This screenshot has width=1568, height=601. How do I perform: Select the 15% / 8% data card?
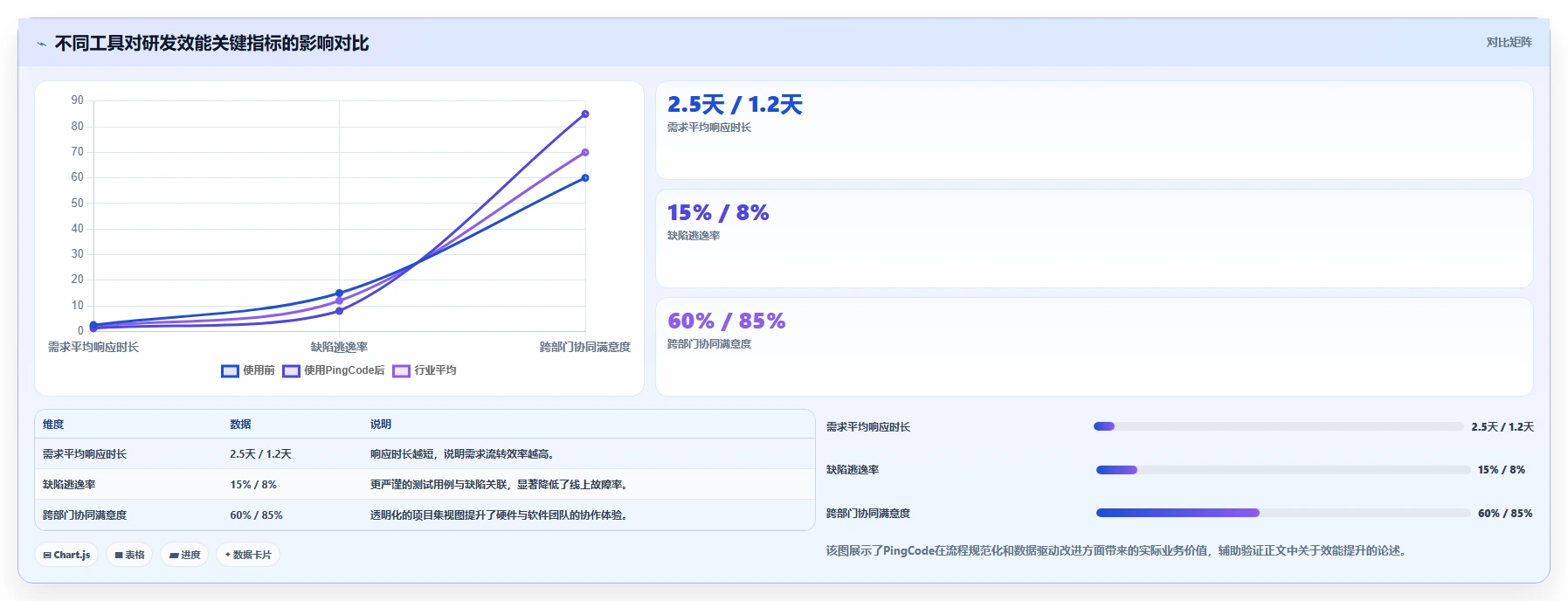[x=1094, y=238]
